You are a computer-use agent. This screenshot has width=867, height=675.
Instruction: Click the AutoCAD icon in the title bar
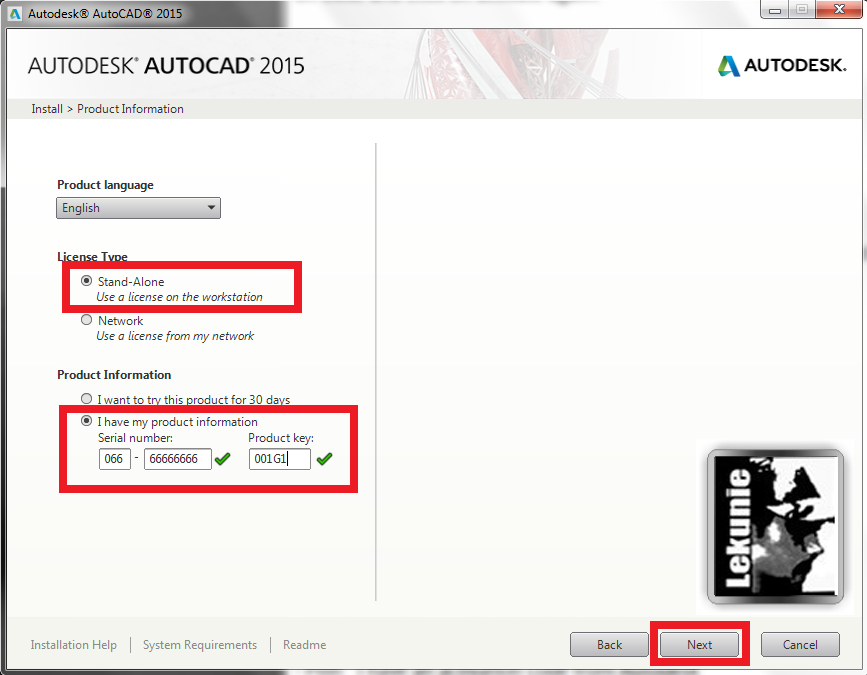[15, 14]
